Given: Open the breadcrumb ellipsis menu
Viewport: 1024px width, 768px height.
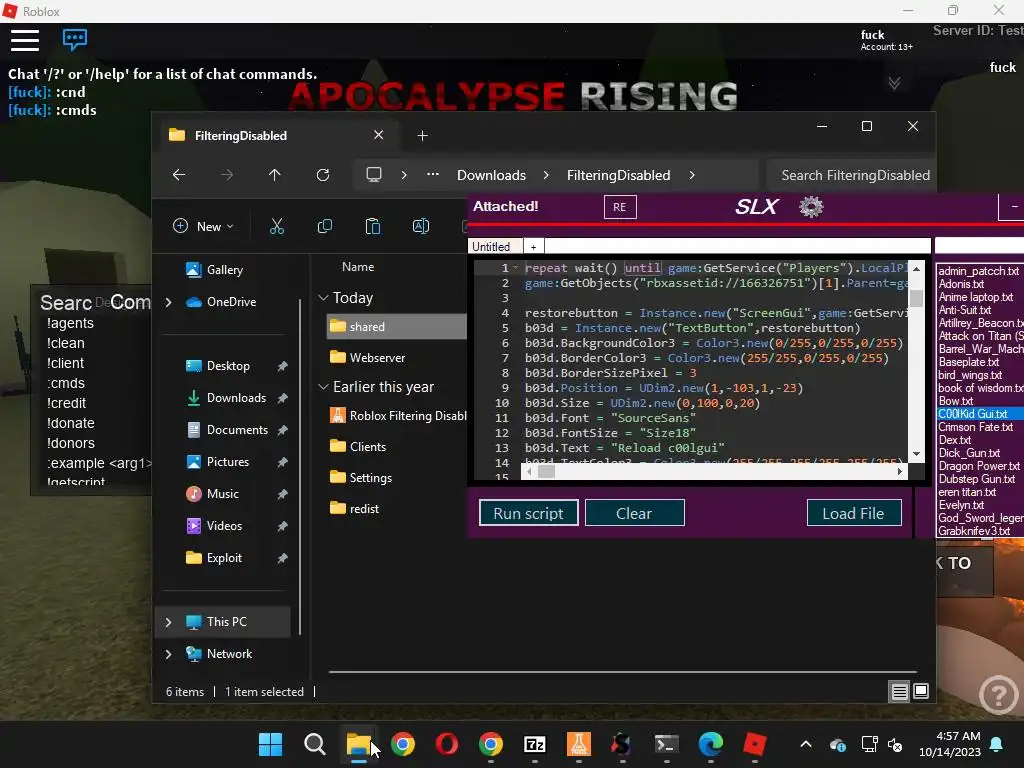Looking at the screenshot, I should click(x=432, y=175).
